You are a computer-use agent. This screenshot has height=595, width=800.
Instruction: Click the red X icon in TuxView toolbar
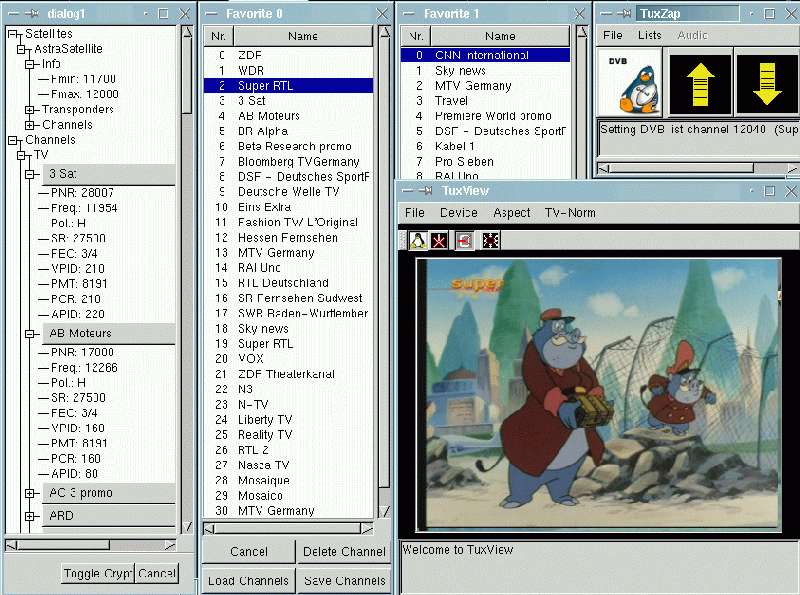tap(440, 240)
